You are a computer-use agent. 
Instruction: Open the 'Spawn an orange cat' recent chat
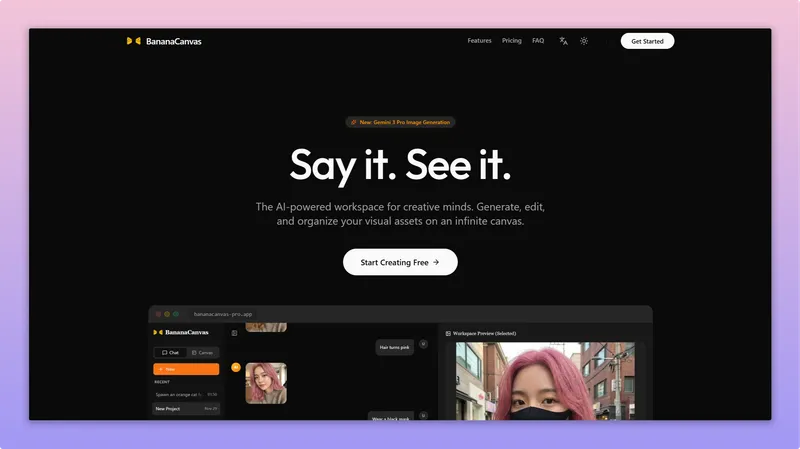click(x=186, y=394)
